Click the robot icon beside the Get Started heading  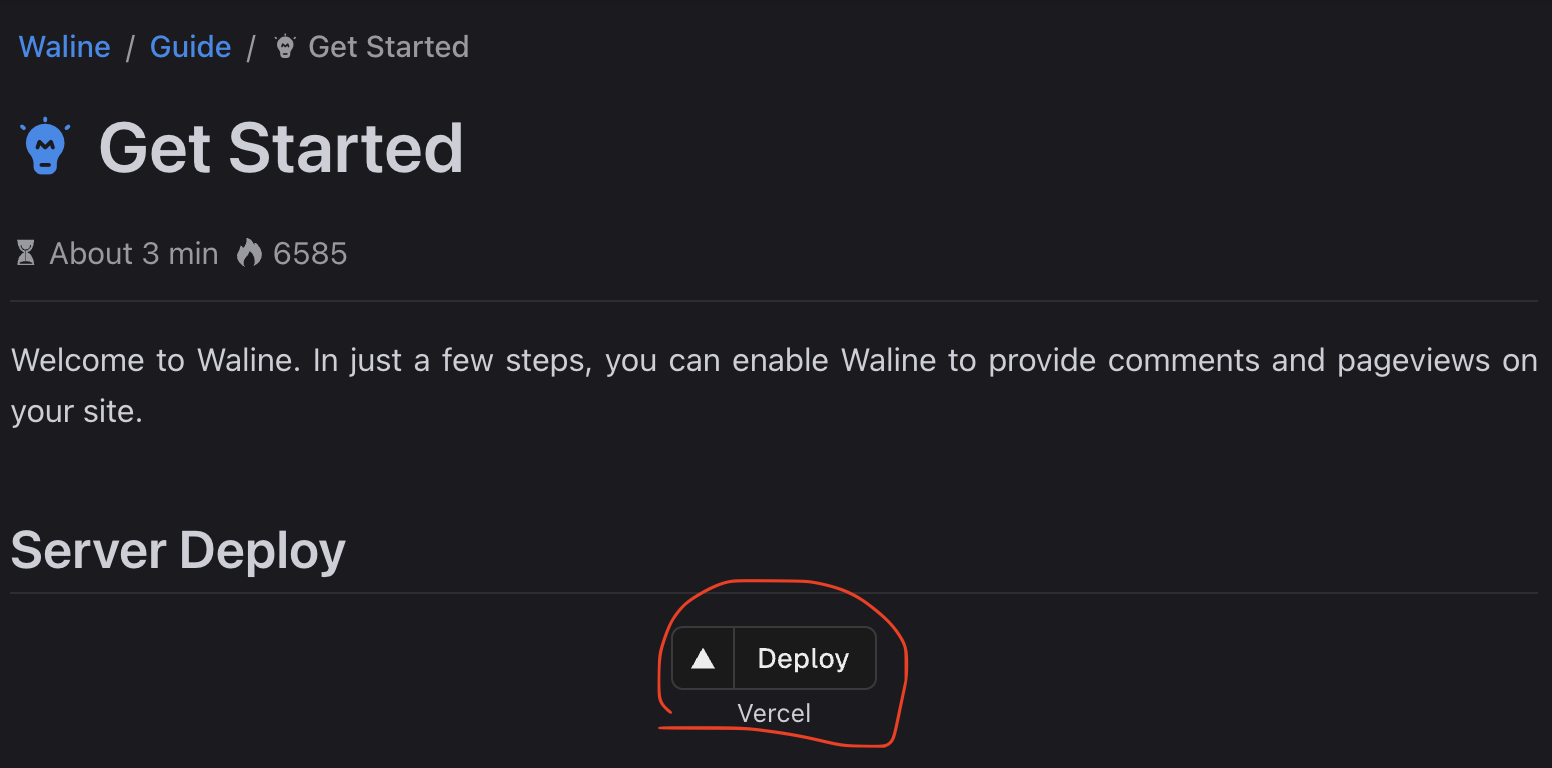[44, 146]
